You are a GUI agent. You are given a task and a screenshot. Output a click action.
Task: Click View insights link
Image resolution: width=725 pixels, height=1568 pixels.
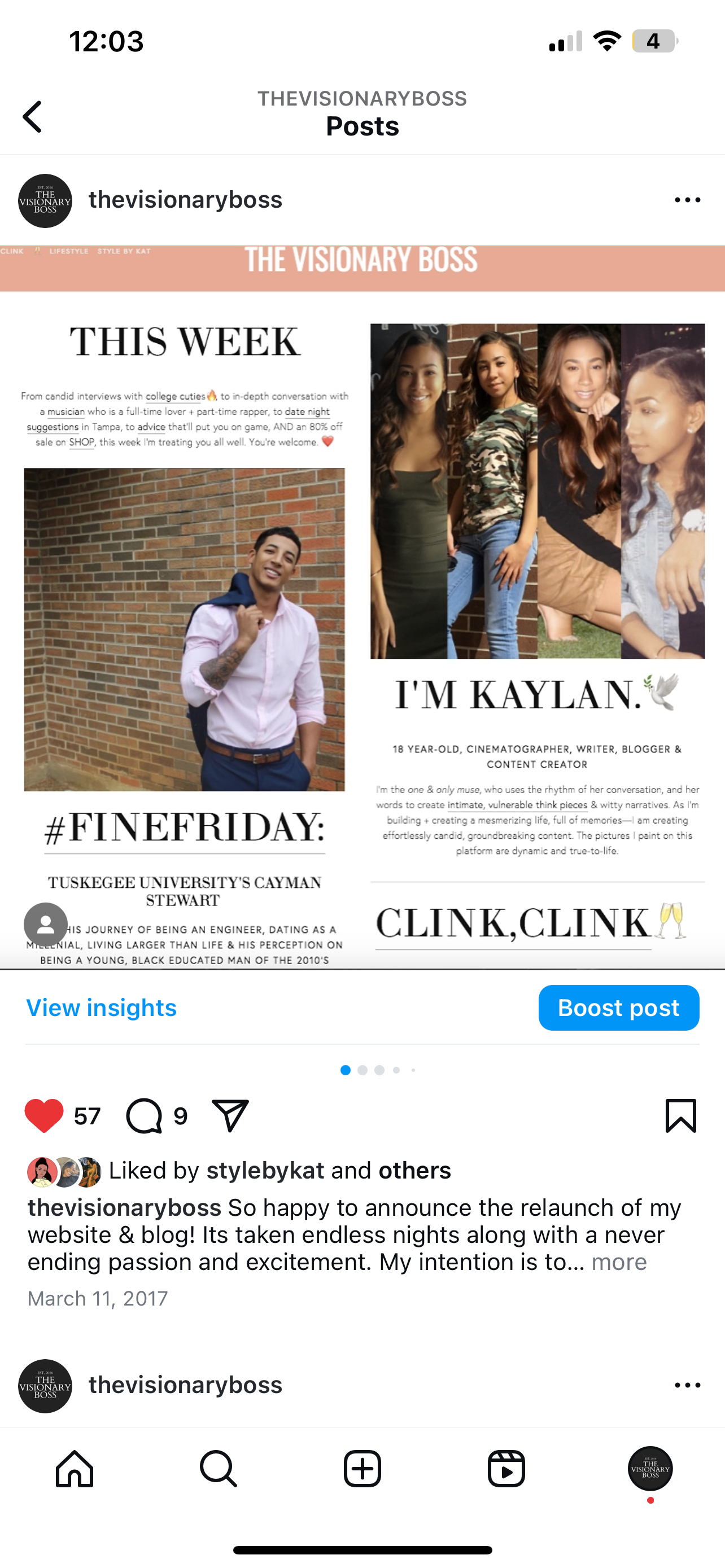click(x=101, y=1008)
